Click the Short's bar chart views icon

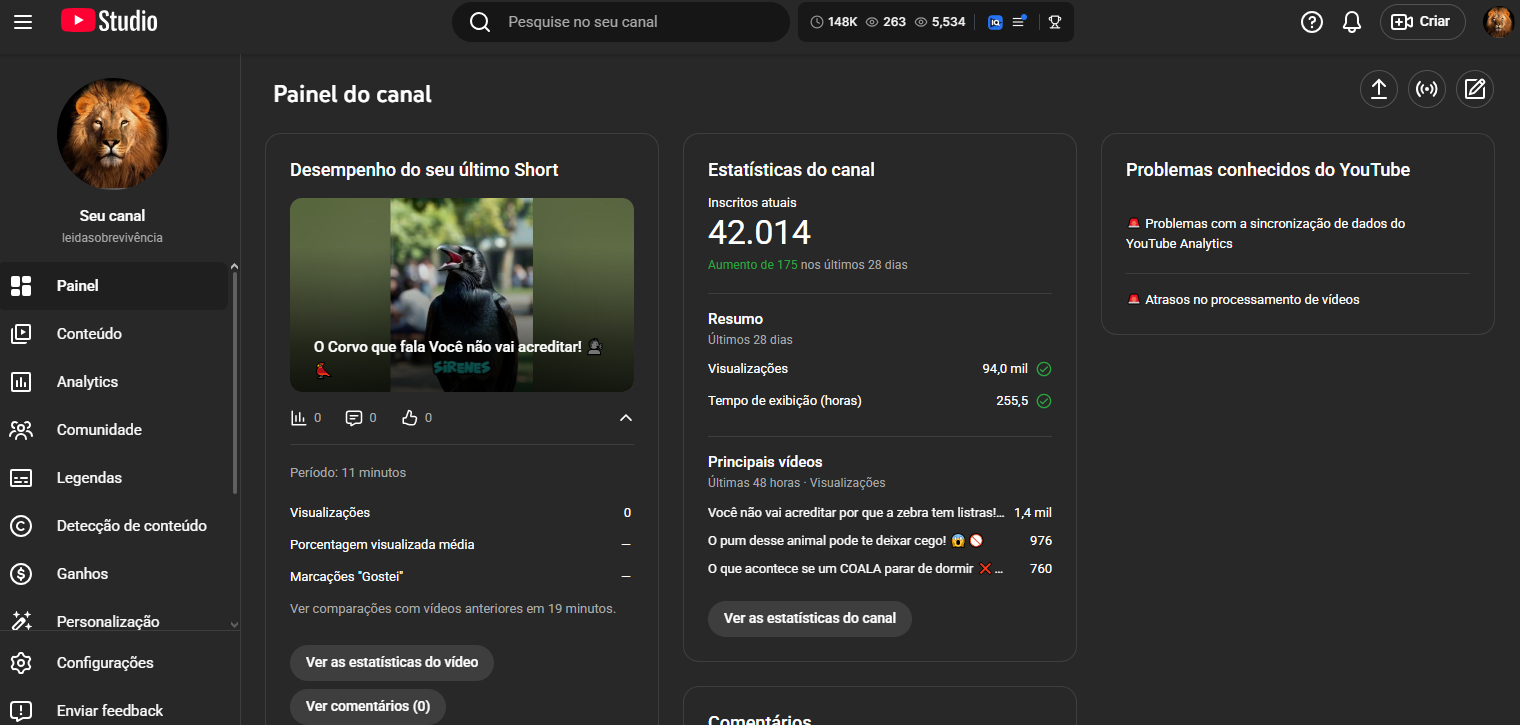tap(298, 418)
